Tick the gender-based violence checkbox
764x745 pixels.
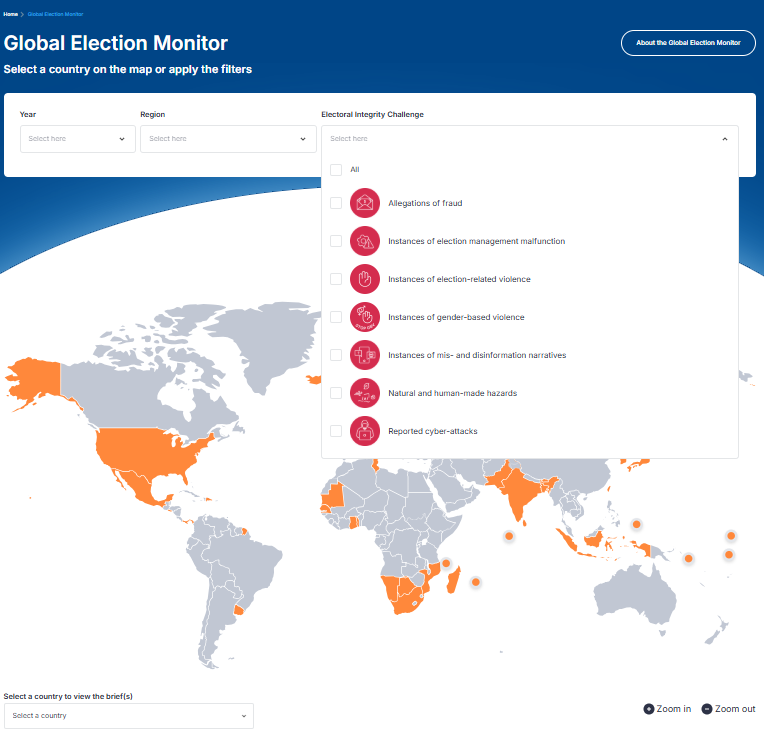pos(336,317)
